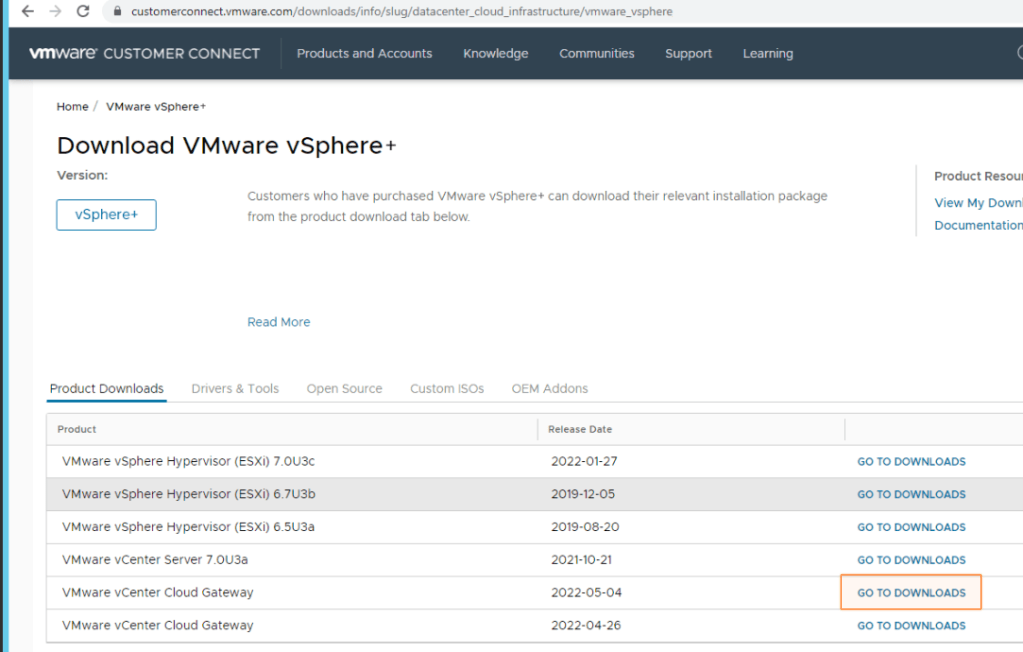The width and height of the screenshot is (1023, 652).
Task: Select the vSphere+ version button
Action: (106, 215)
